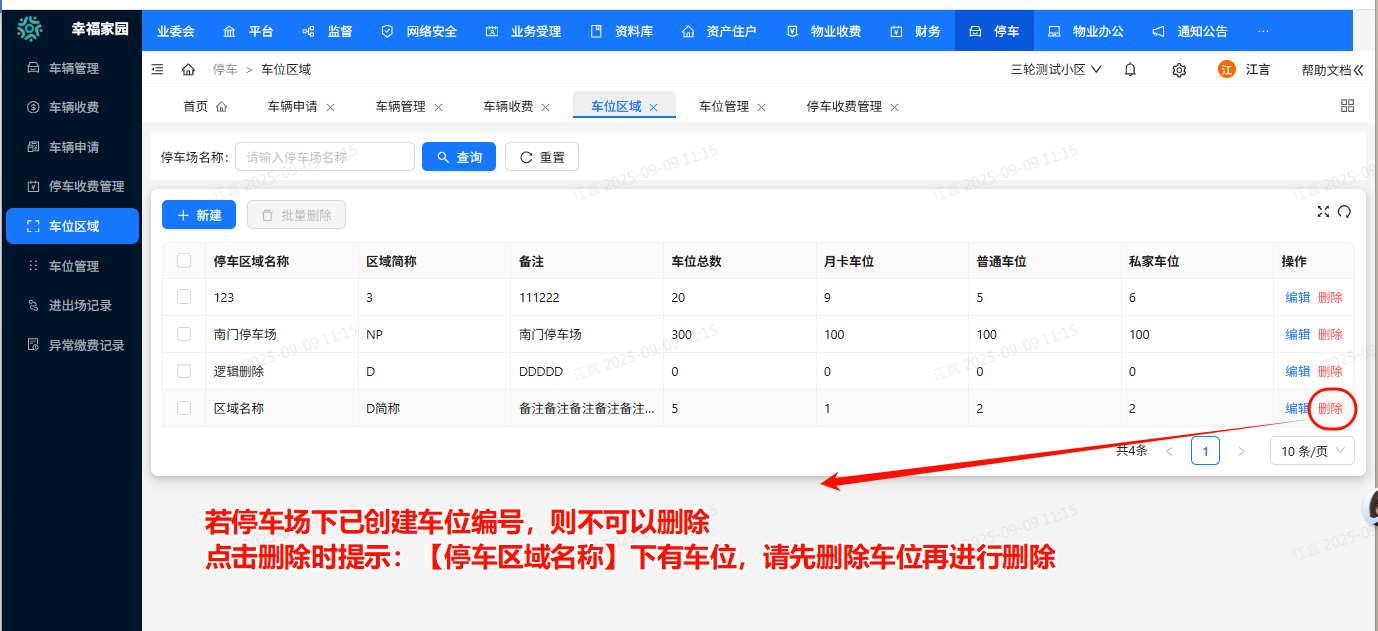This screenshot has width=1378, height=631.
Task: Go to home via breadcrumb house icon
Action: point(188,70)
